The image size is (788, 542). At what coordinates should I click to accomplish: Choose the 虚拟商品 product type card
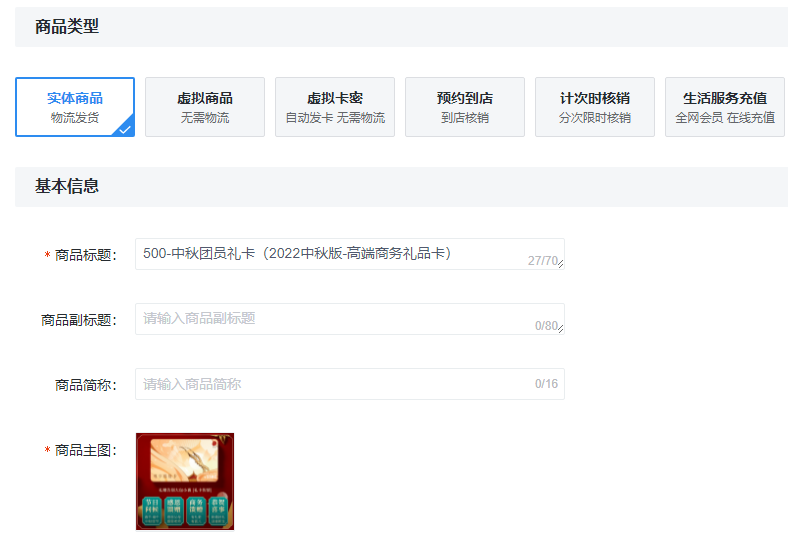[x=205, y=107]
